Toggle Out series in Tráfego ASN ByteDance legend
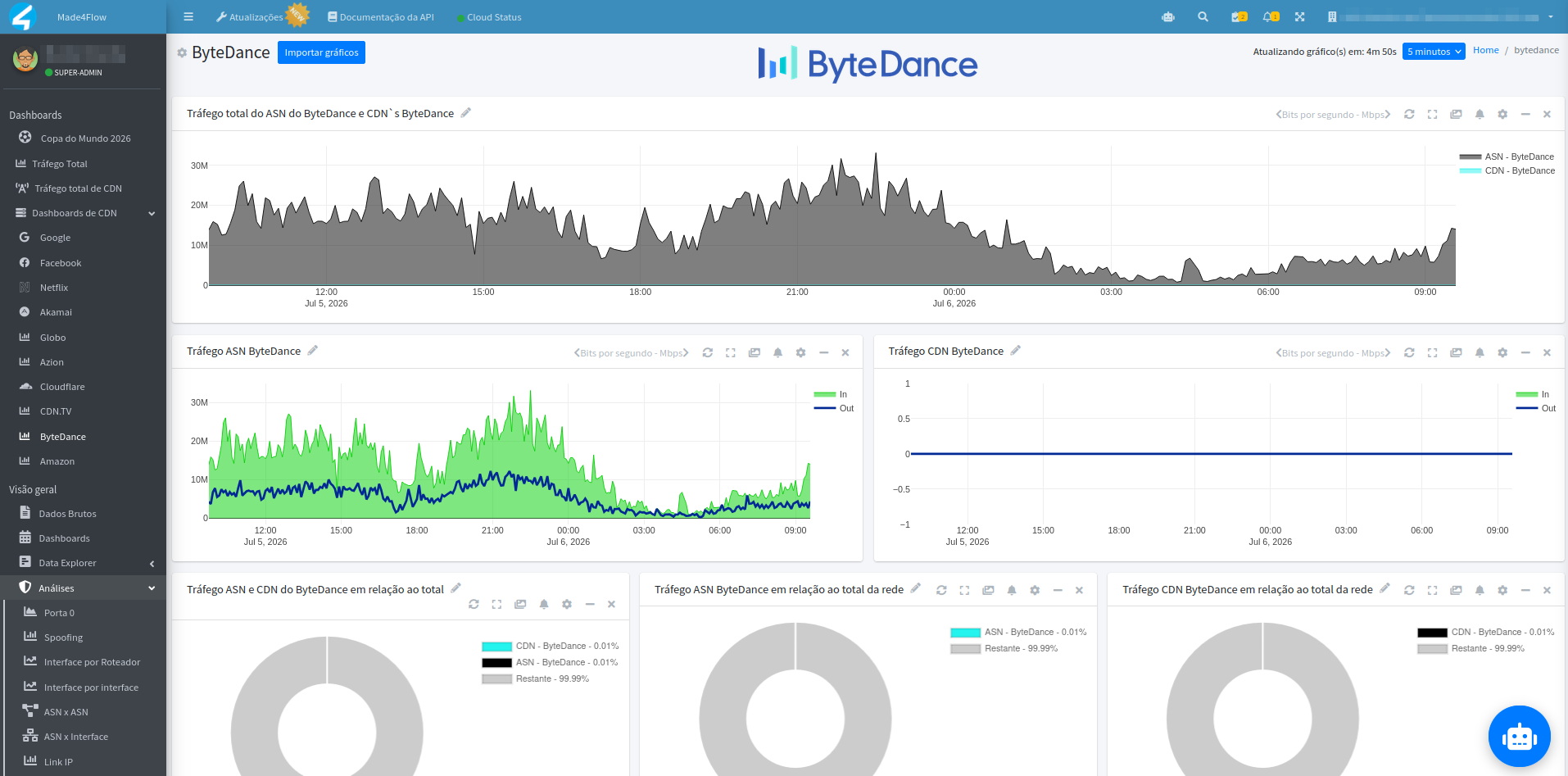Viewport: 1568px width, 776px height. [x=834, y=408]
